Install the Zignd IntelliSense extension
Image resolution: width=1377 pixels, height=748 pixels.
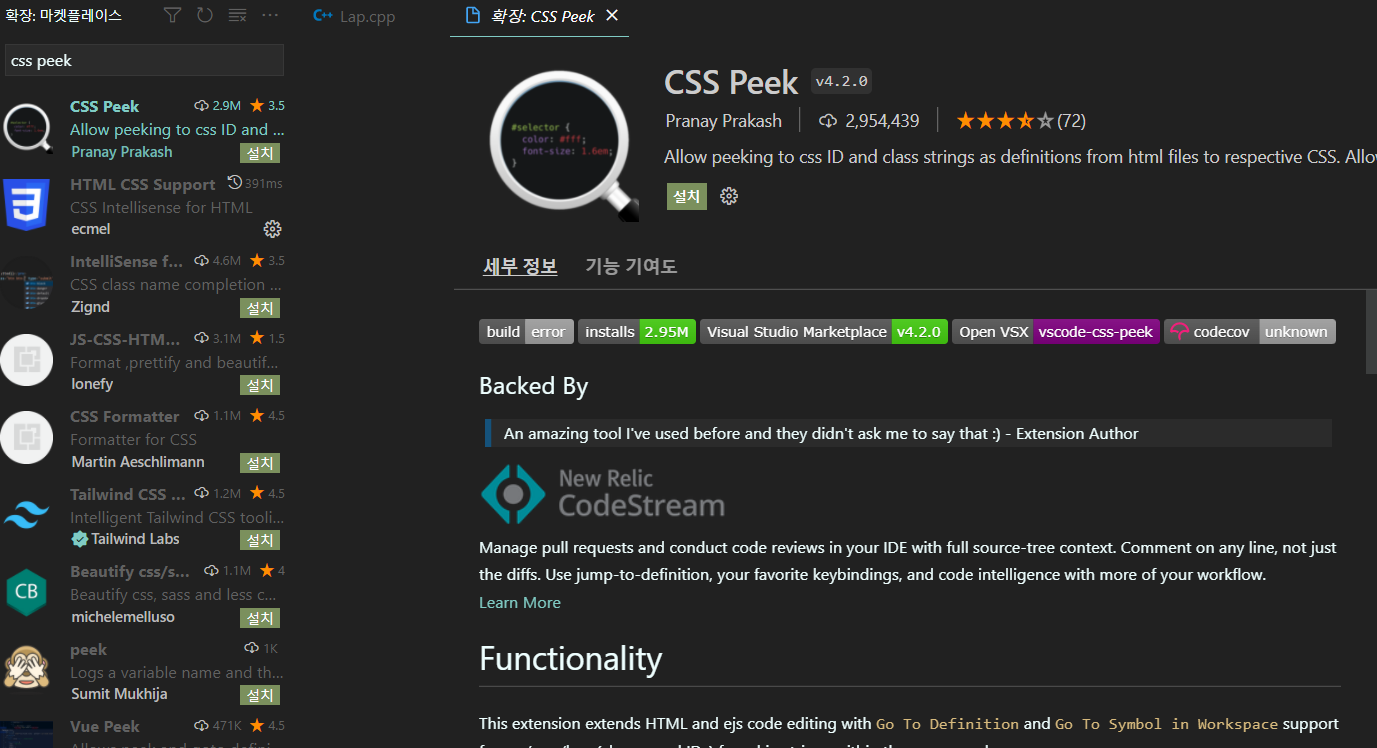coord(260,308)
